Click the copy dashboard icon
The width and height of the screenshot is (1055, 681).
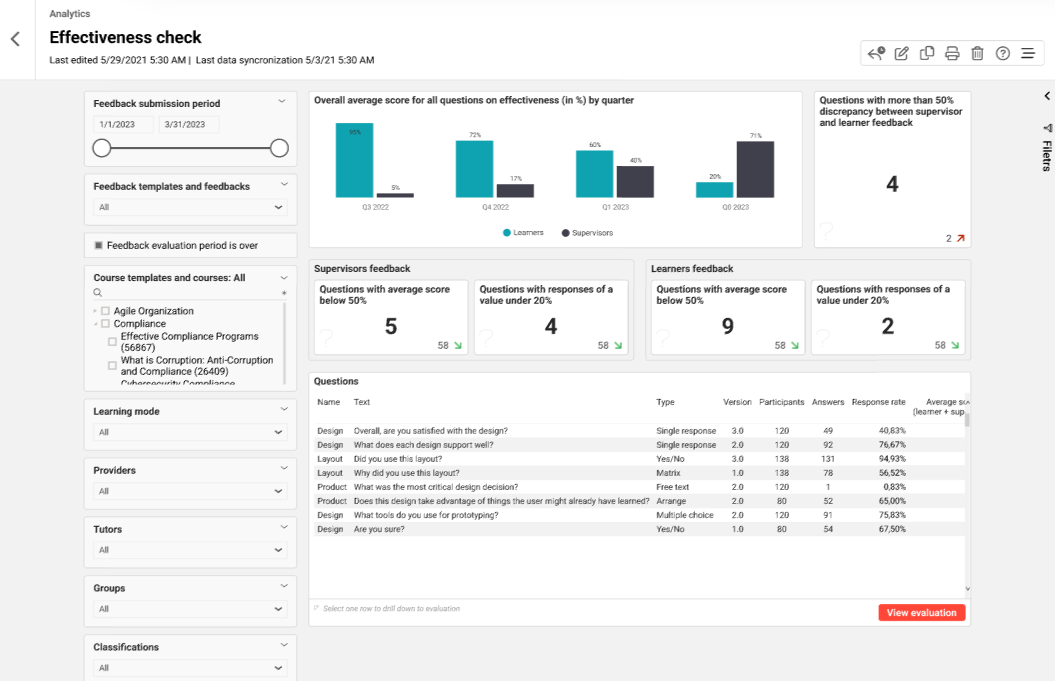(927, 53)
